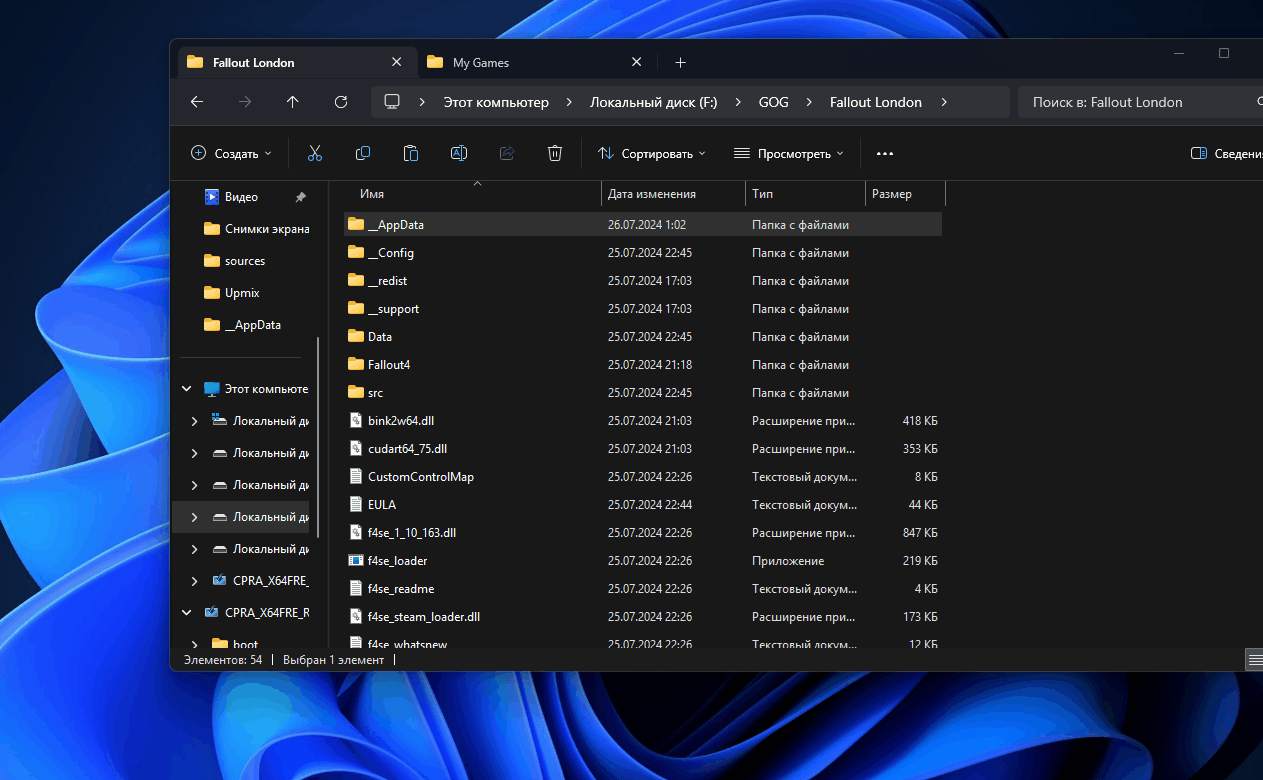Select f4se_steam_loader.dll file
The image size is (1263, 780).
643,617
